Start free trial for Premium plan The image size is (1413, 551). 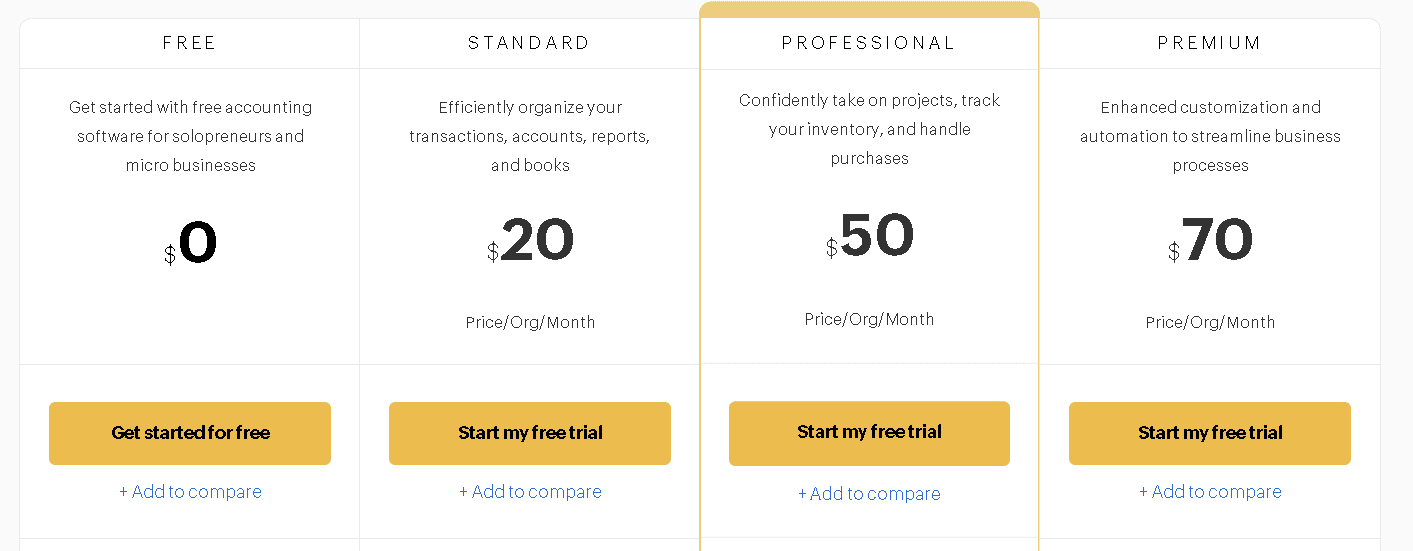[x=1210, y=433]
